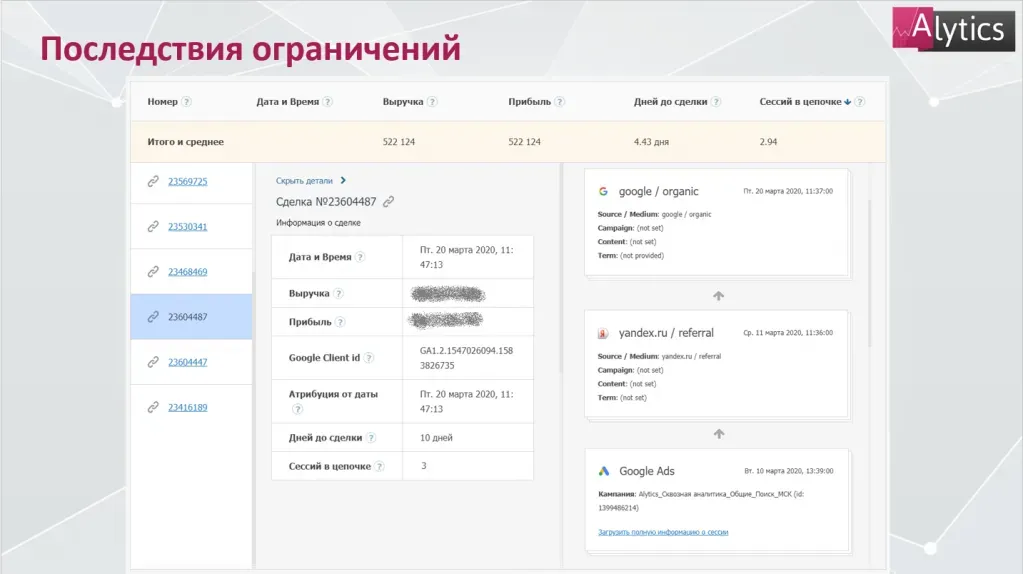Click help icon in Выручка detail row

tap(338, 294)
